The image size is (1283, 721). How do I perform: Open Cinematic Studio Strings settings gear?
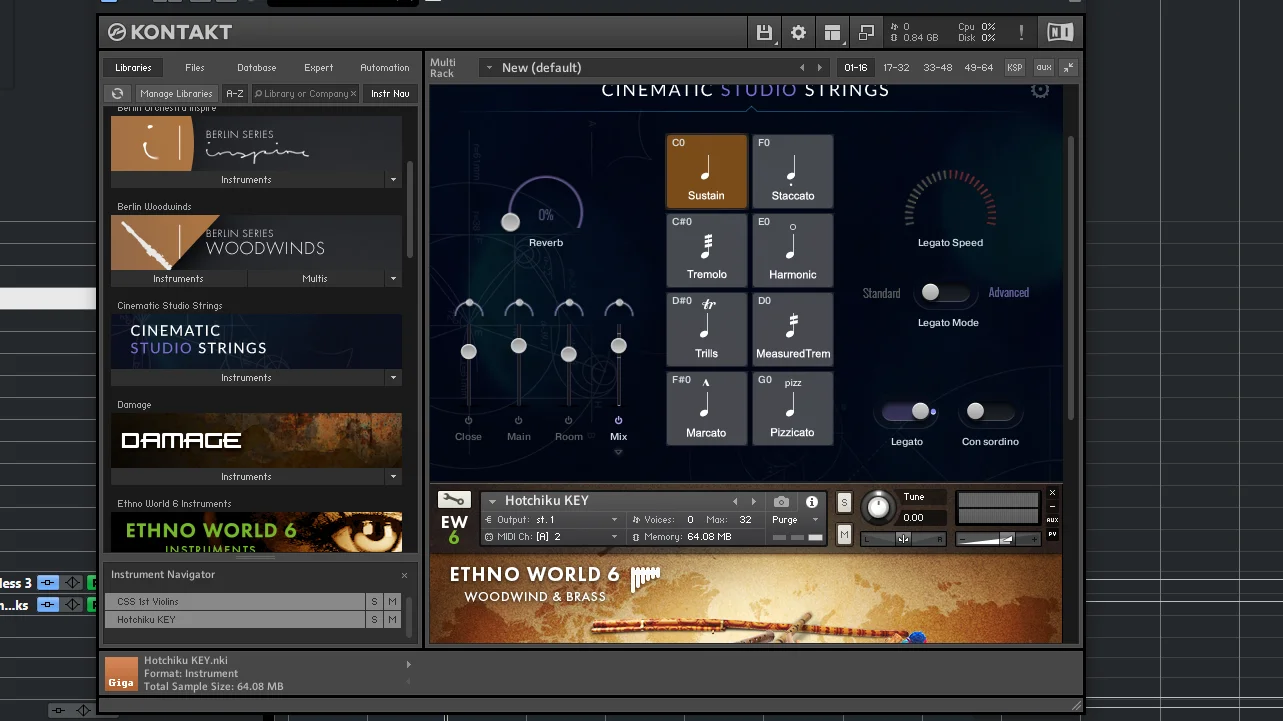coord(1040,90)
